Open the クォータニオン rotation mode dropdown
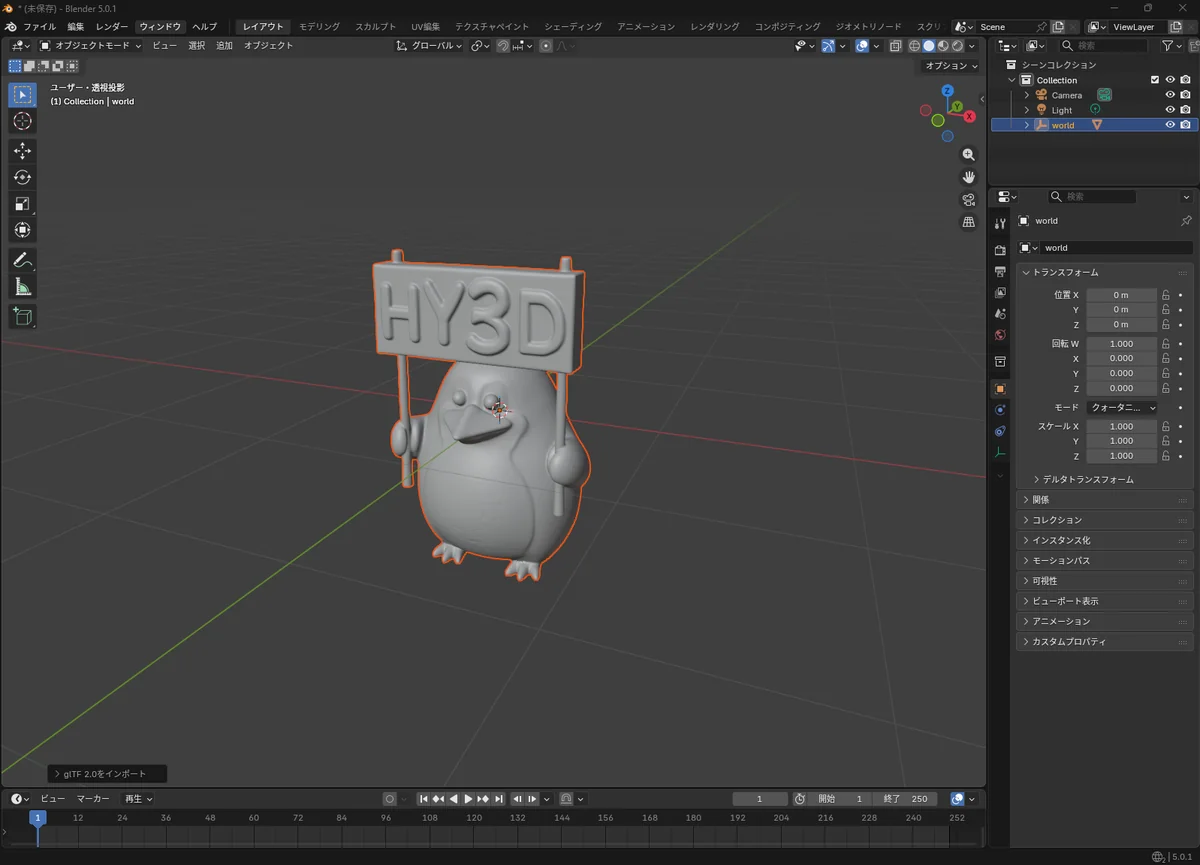 click(x=1122, y=408)
